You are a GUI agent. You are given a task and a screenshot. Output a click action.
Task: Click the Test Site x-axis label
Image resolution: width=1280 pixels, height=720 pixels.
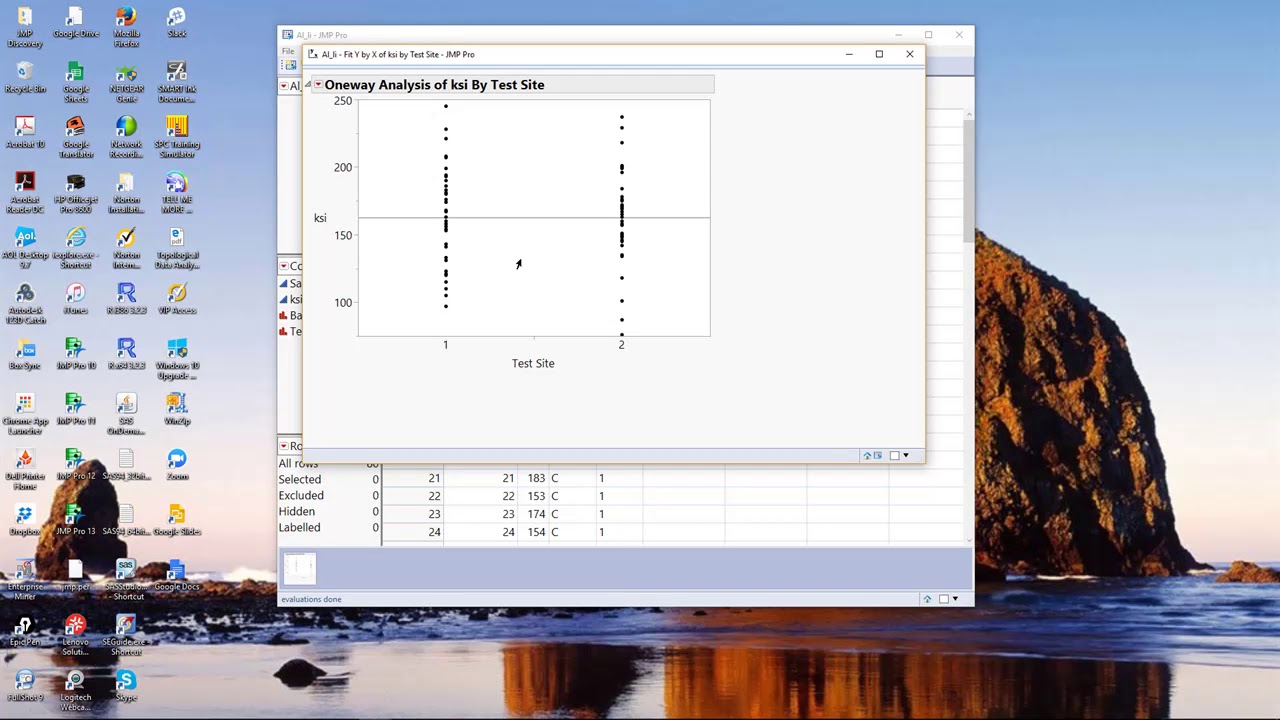pos(533,363)
